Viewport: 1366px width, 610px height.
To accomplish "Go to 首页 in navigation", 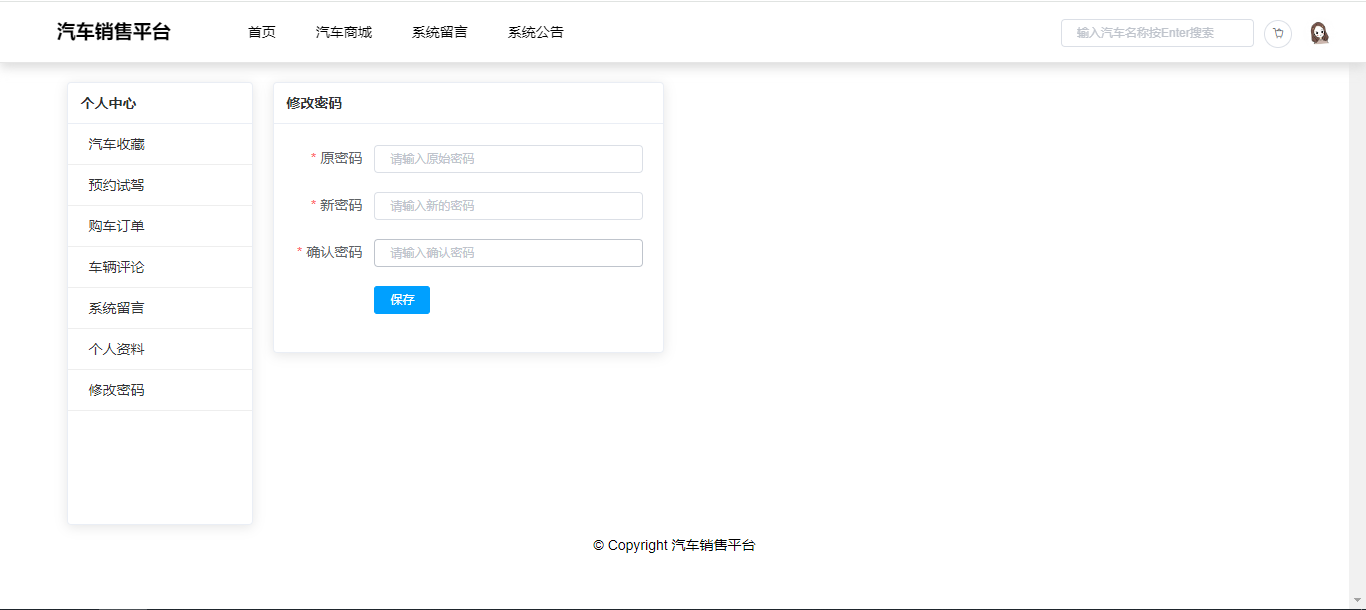I will [262, 32].
